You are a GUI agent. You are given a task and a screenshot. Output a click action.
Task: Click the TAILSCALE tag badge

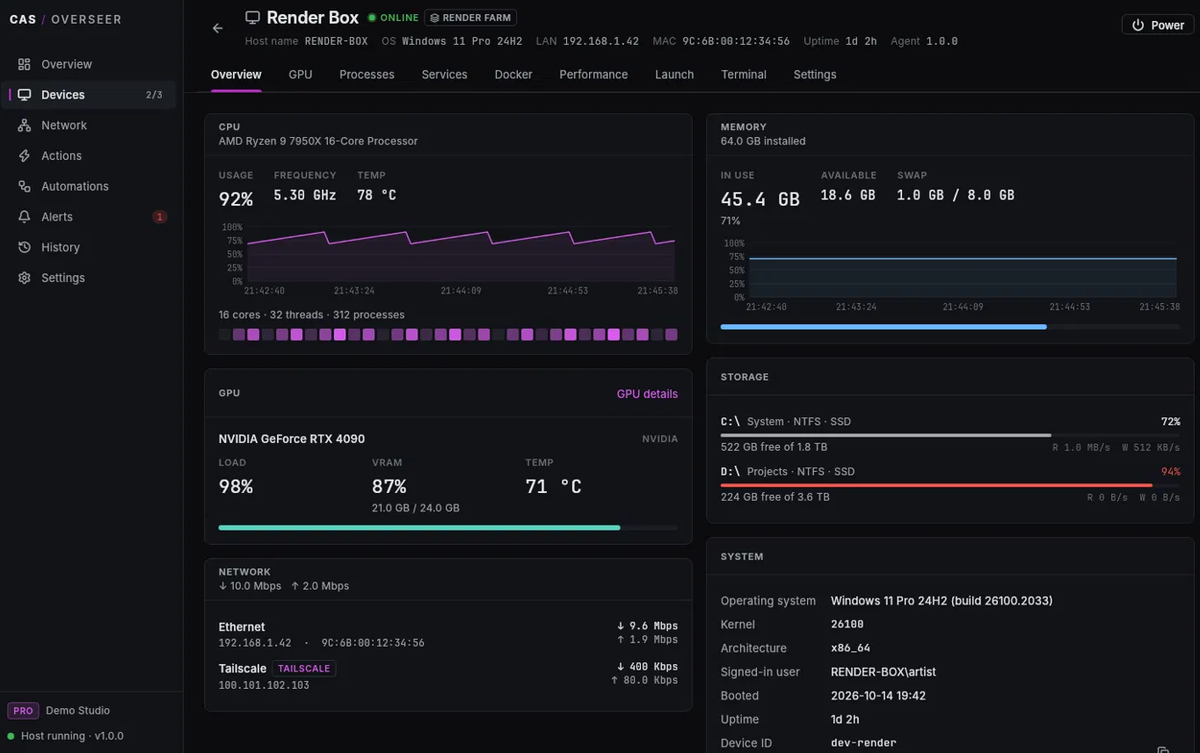(304, 668)
